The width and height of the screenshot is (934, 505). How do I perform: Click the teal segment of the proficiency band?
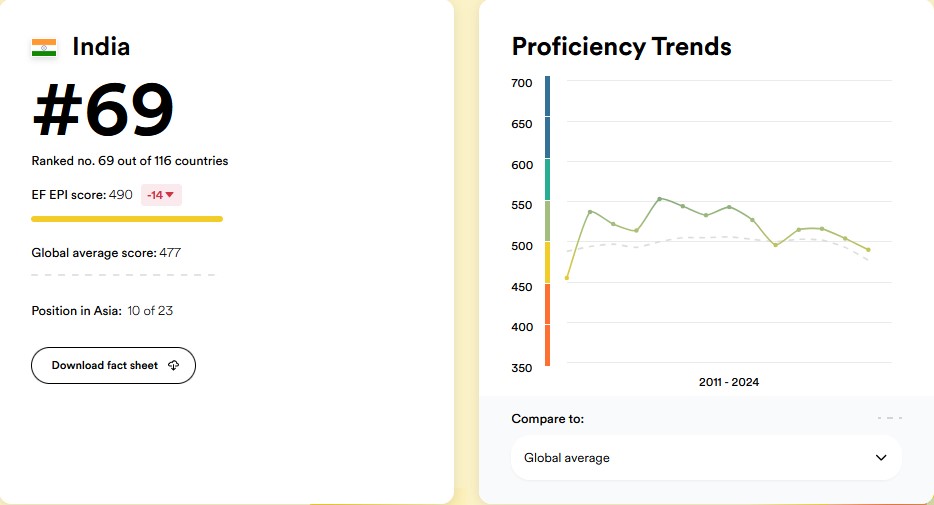[x=547, y=179]
